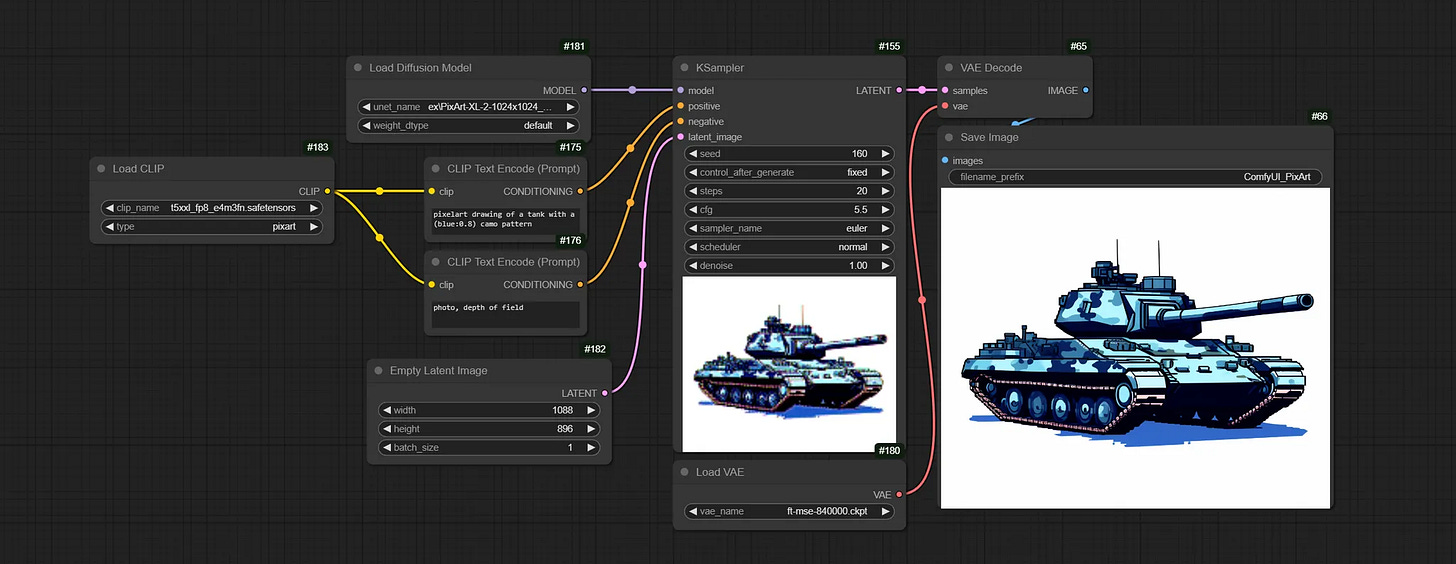Open the sampler_name dropdown showing euler
Viewport: 1456px width, 564px height.
[x=790, y=228]
